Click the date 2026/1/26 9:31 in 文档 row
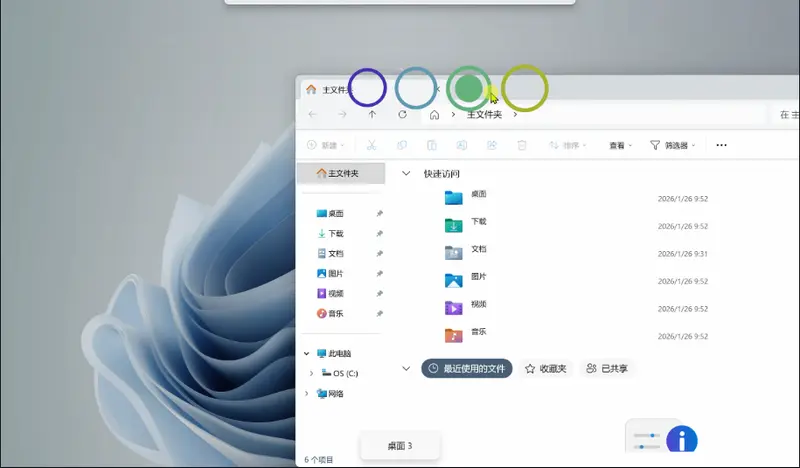Screen dimensions: 800x468 683,254
